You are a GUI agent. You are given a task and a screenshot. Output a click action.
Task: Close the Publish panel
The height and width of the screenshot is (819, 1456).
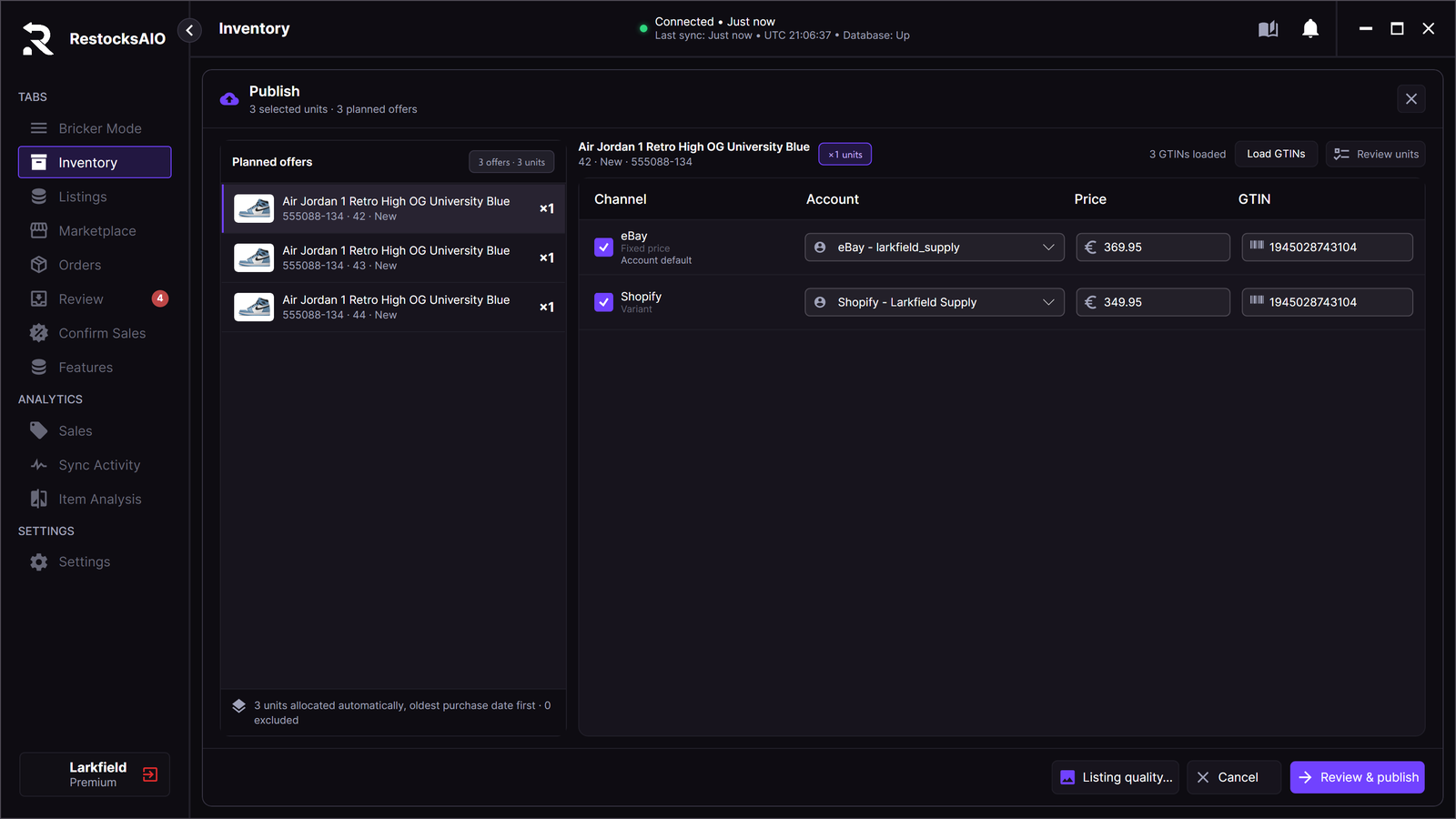(x=1411, y=99)
